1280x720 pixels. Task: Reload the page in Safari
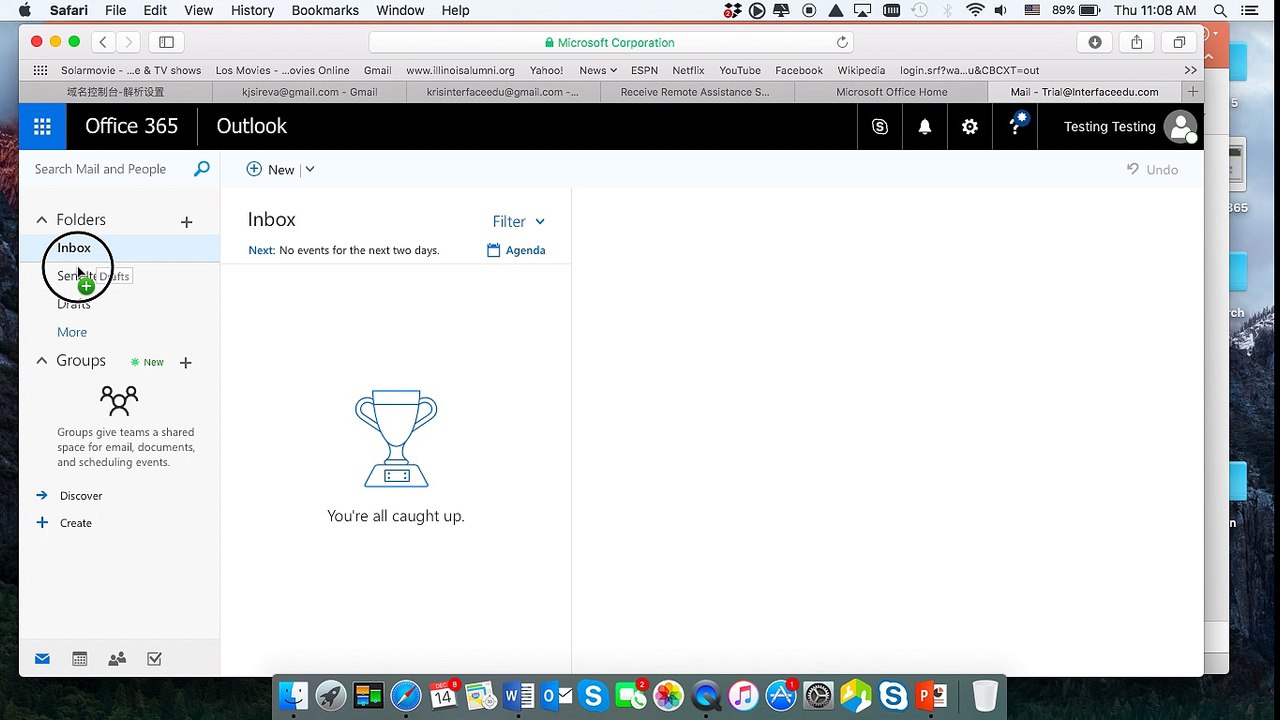tap(842, 42)
